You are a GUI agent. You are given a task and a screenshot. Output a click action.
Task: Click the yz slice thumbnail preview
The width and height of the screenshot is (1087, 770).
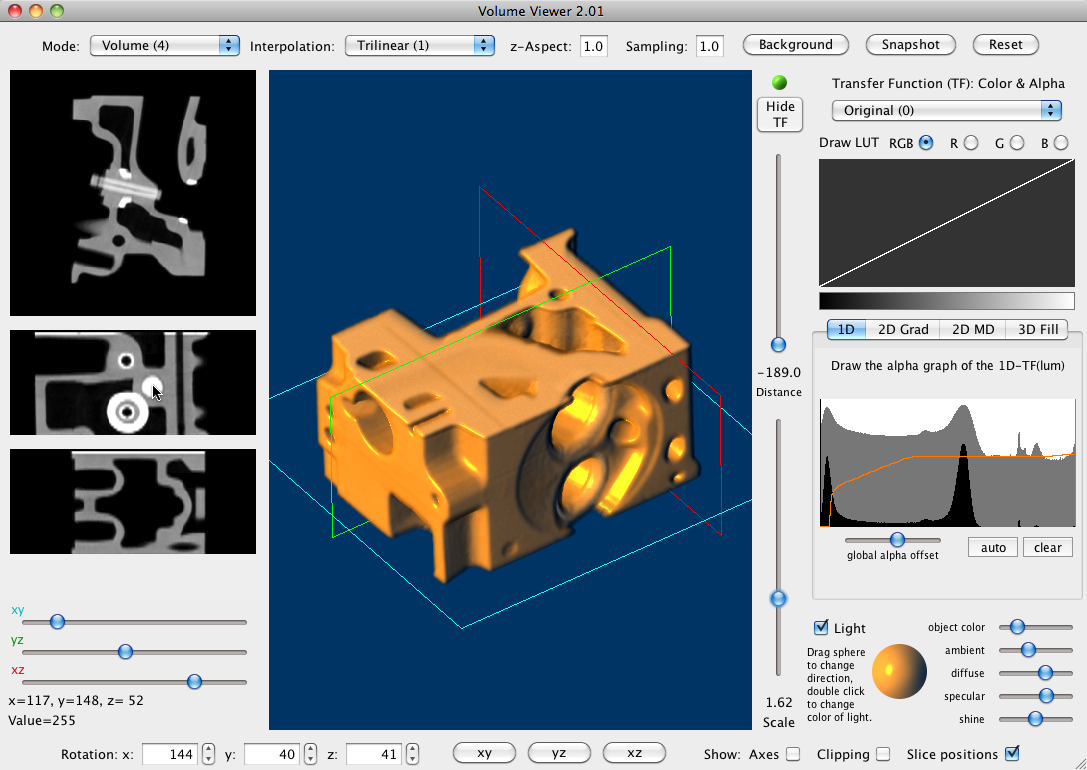click(x=132, y=382)
